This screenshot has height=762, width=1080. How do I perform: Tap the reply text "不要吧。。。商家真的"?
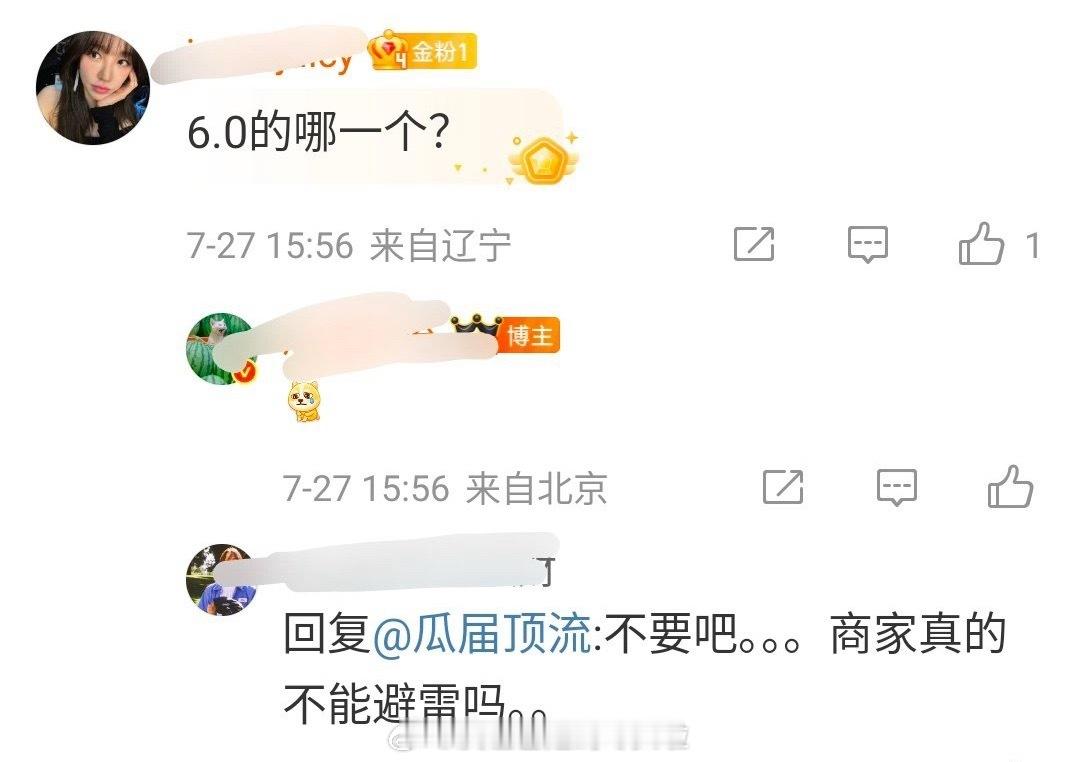tap(804, 634)
